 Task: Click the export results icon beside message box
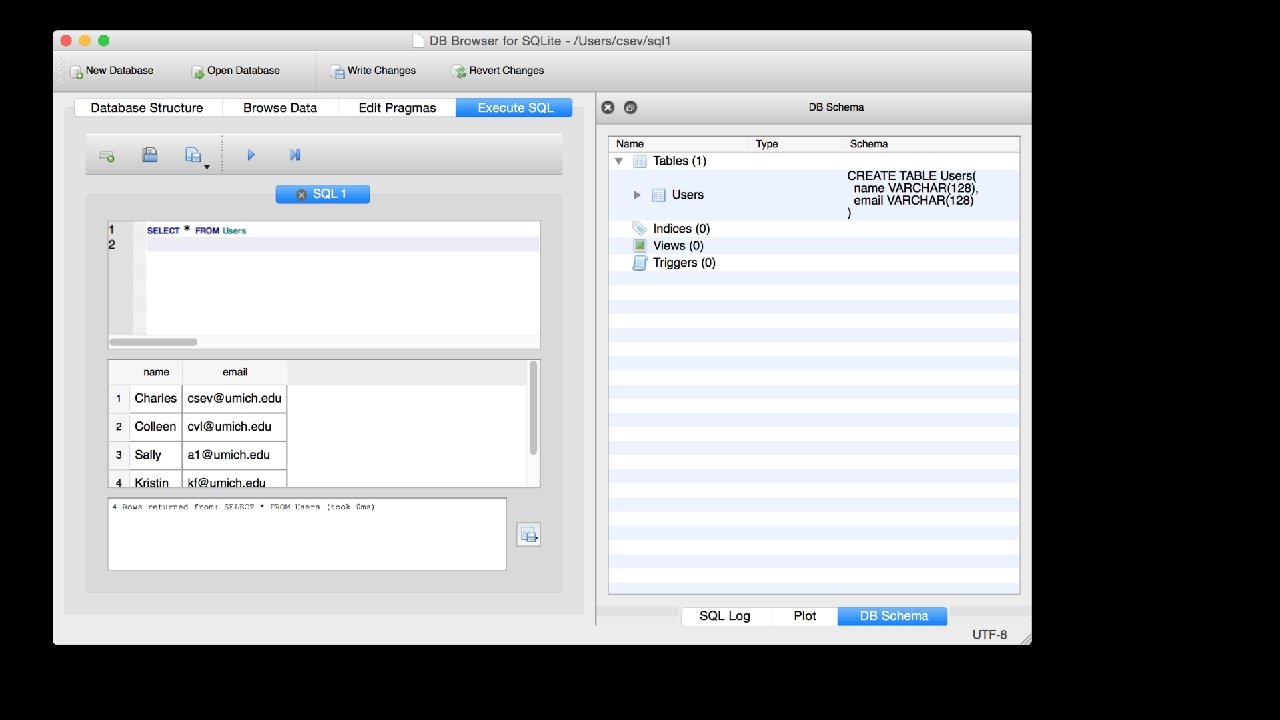pos(529,535)
